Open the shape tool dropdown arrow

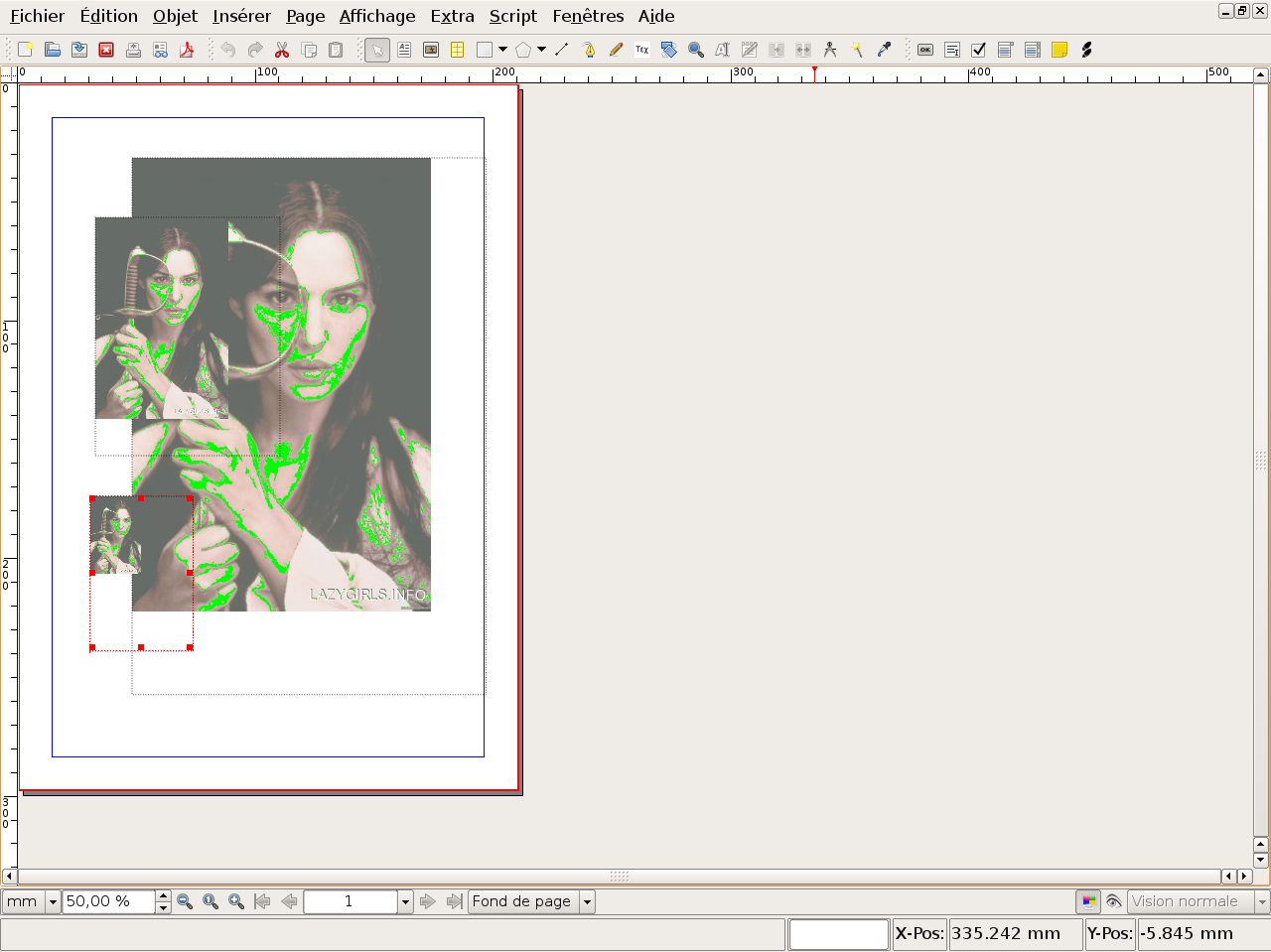point(503,50)
